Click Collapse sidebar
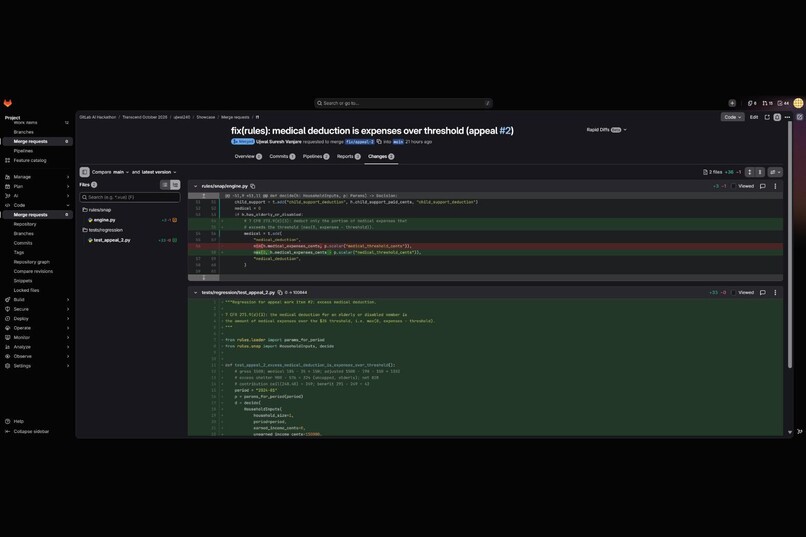The height and width of the screenshot is (537, 806). pyautogui.click(x=27, y=432)
